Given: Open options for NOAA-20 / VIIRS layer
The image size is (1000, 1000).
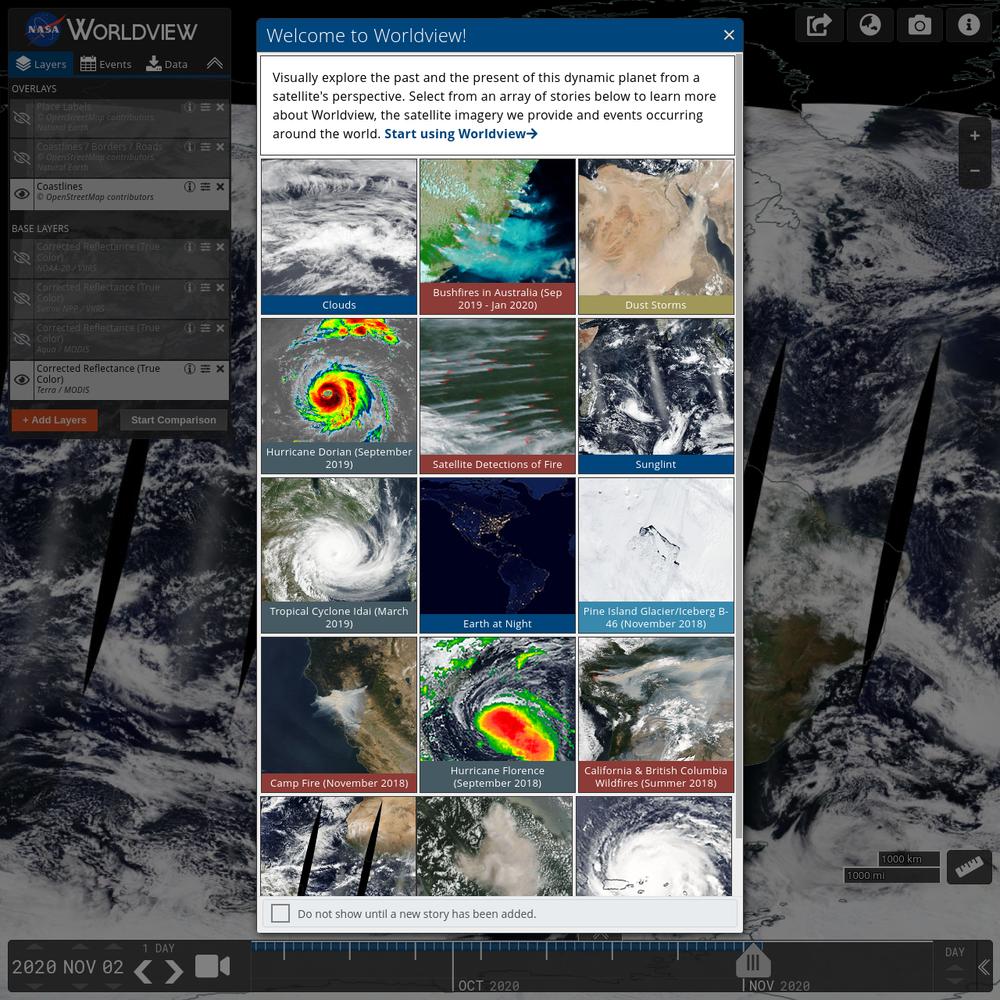Looking at the screenshot, I should click(205, 247).
